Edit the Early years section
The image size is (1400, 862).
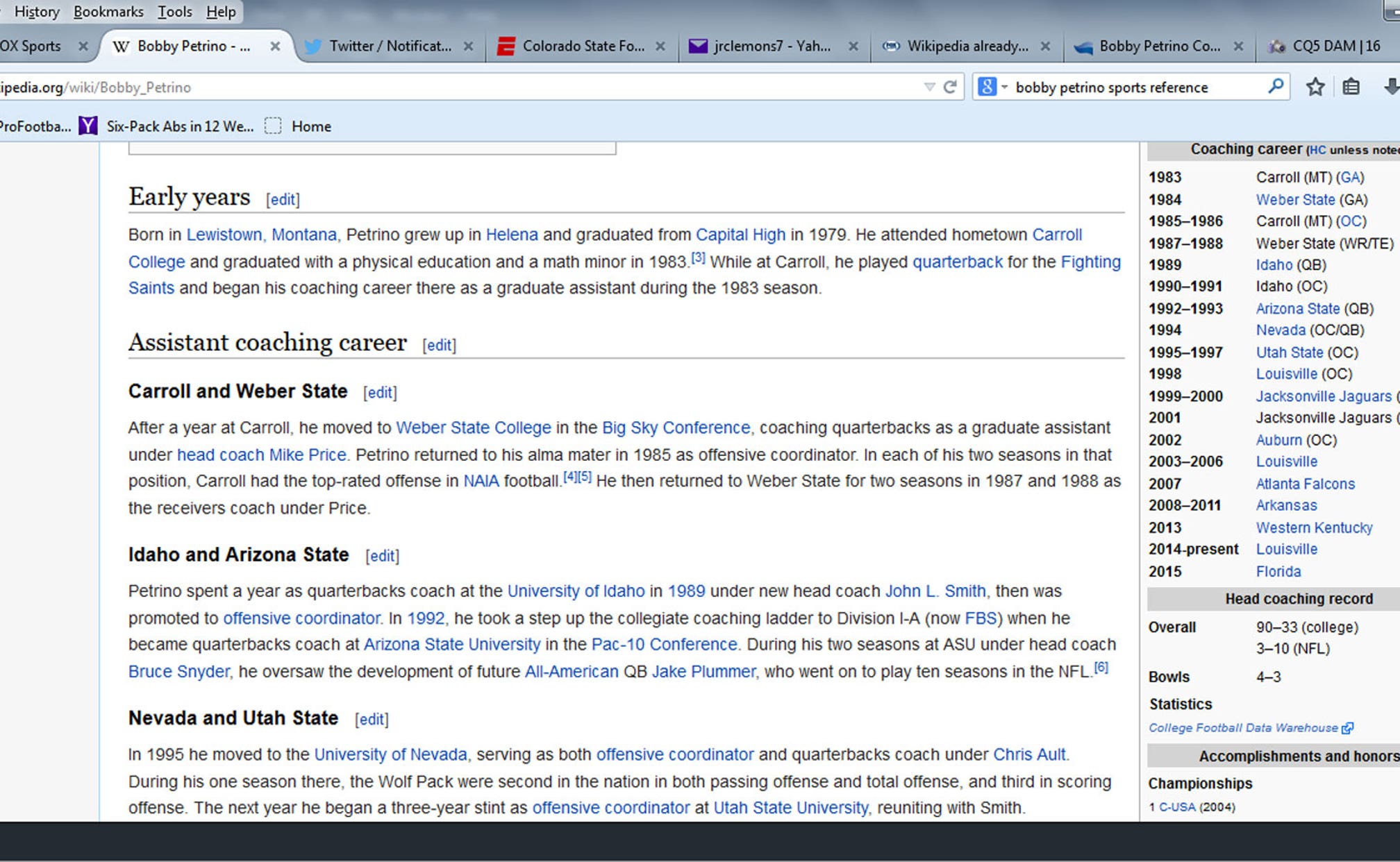click(283, 200)
